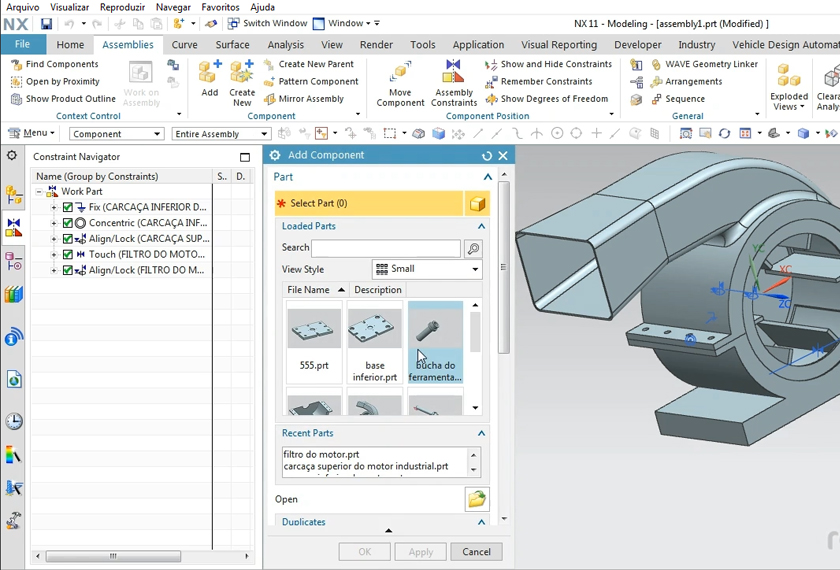
Task: Collapse the Work Part tree node
Action: [x=39, y=192]
